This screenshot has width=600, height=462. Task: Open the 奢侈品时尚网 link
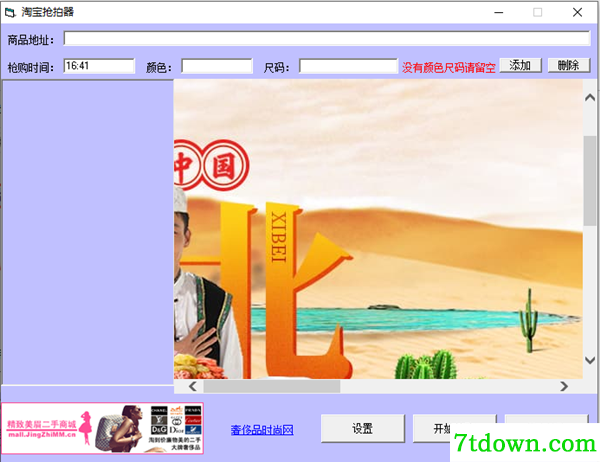(x=262, y=430)
